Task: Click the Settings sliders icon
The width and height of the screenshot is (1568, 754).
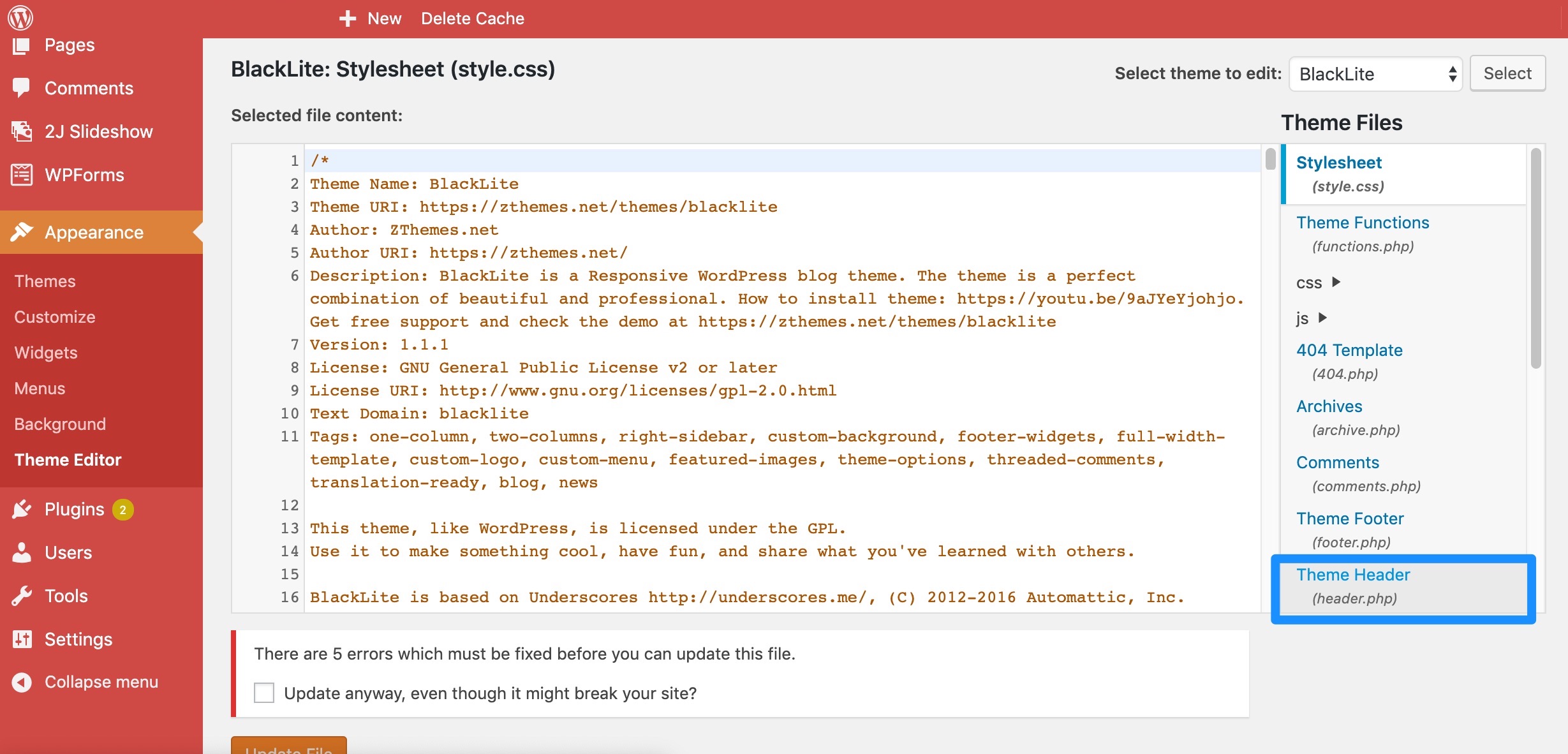Action: tap(22, 639)
